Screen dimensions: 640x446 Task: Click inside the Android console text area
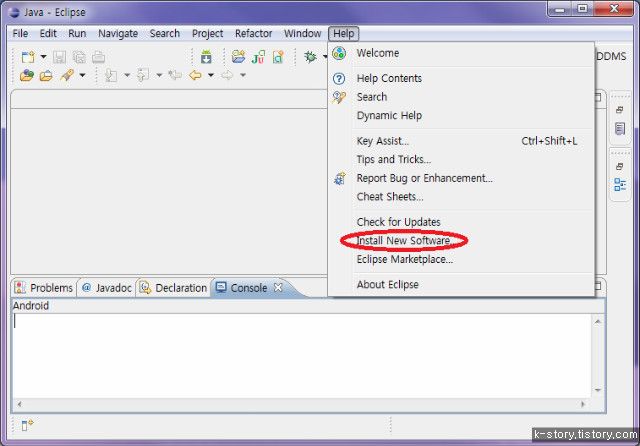click(301, 356)
